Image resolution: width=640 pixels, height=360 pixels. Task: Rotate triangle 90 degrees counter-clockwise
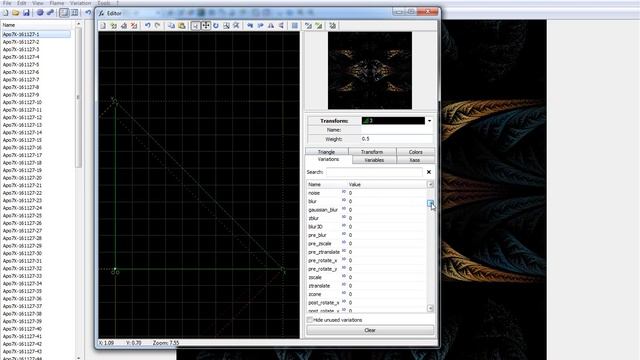coord(250,26)
